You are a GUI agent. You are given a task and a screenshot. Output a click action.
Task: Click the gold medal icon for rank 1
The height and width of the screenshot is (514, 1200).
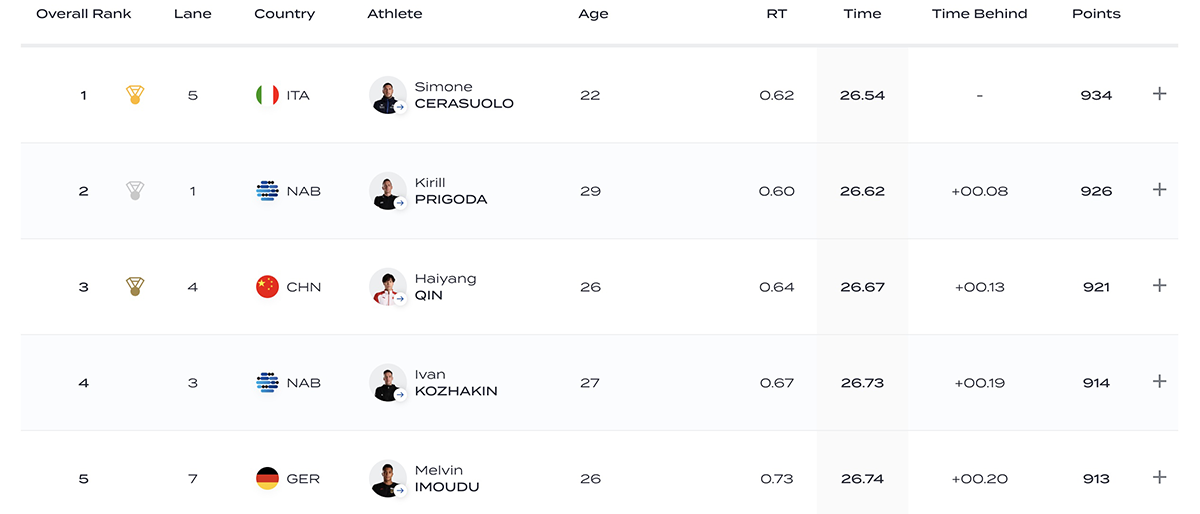135,95
